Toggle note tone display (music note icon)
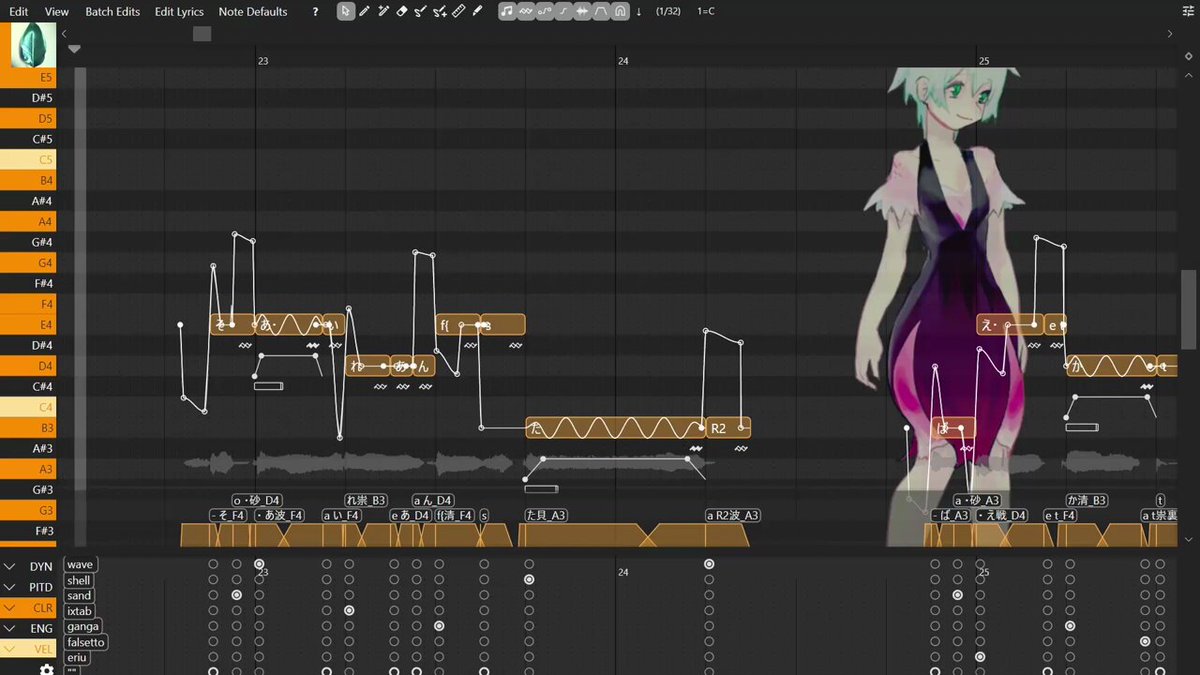The image size is (1200, 675). tap(507, 11)
